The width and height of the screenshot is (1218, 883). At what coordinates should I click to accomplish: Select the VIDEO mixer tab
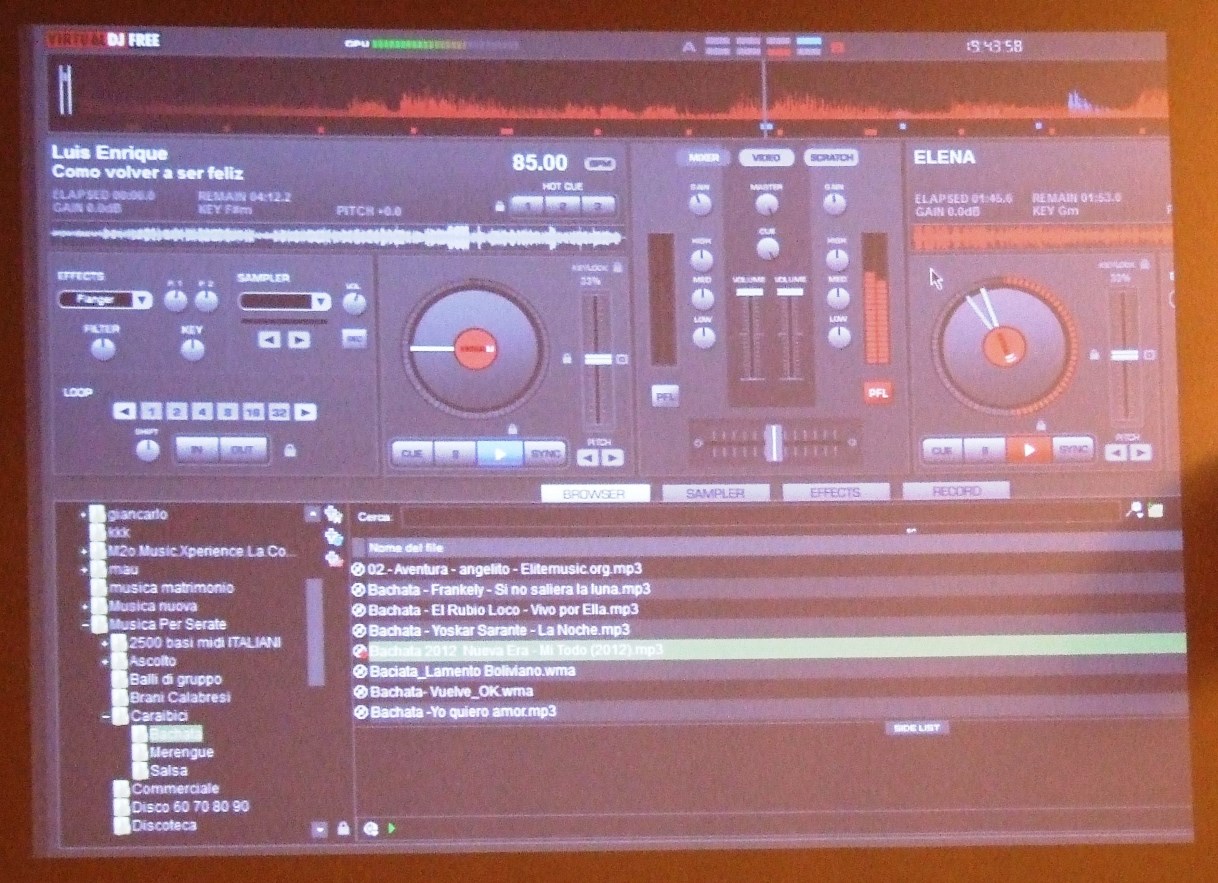pyautogui.click(x=767, y=158)
